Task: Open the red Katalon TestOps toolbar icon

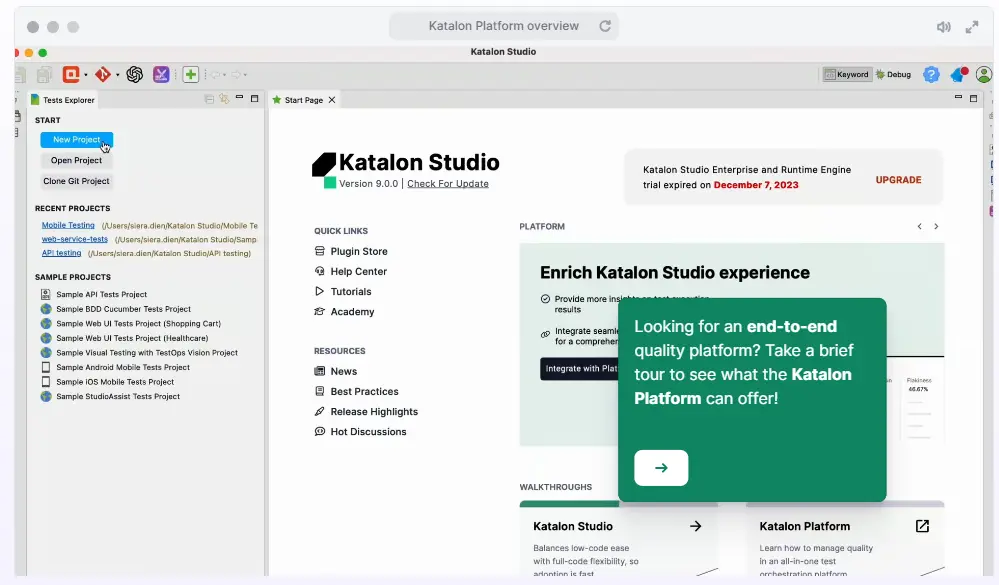Action: [x=71, y=75]
